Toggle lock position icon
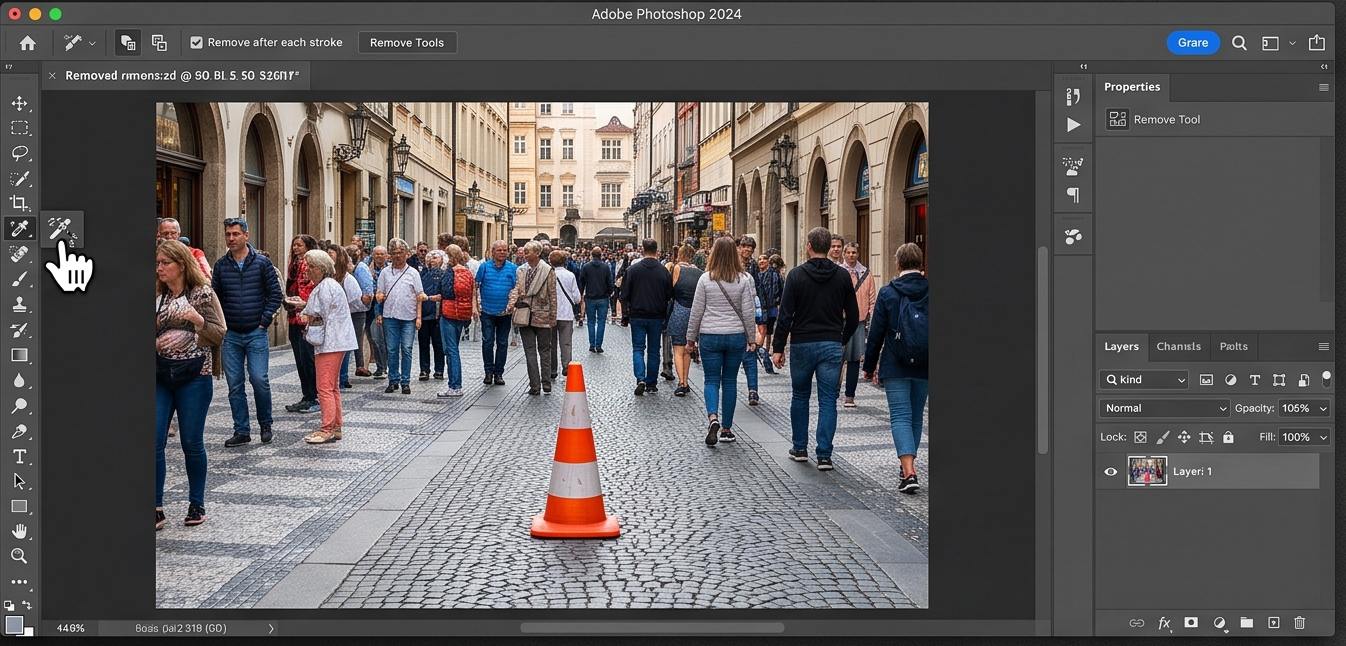Image resolution: width=1346 pixels, height=646 pixels. (x=1184, y=437)
